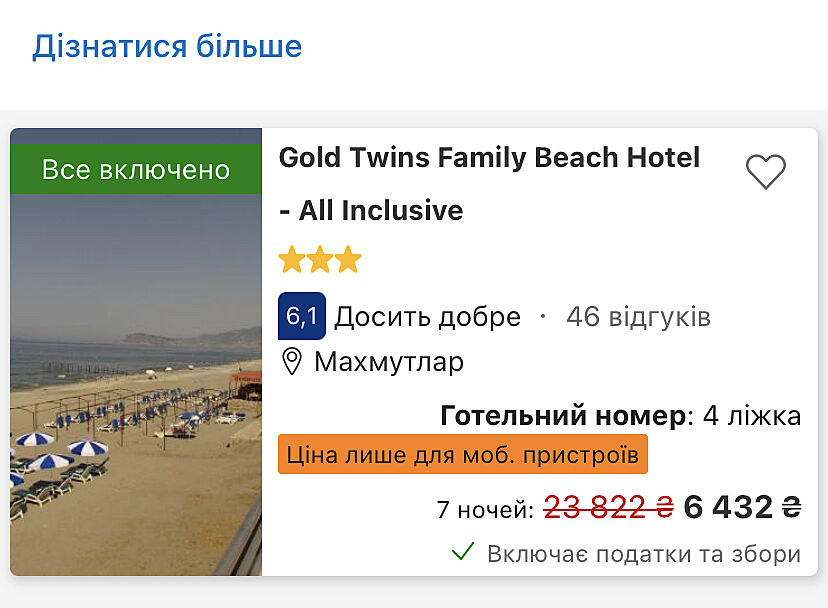Open the '46 відгуків' reviews
Image resolution: width=828 pixels, height=608 pixels.
[638, 317]
